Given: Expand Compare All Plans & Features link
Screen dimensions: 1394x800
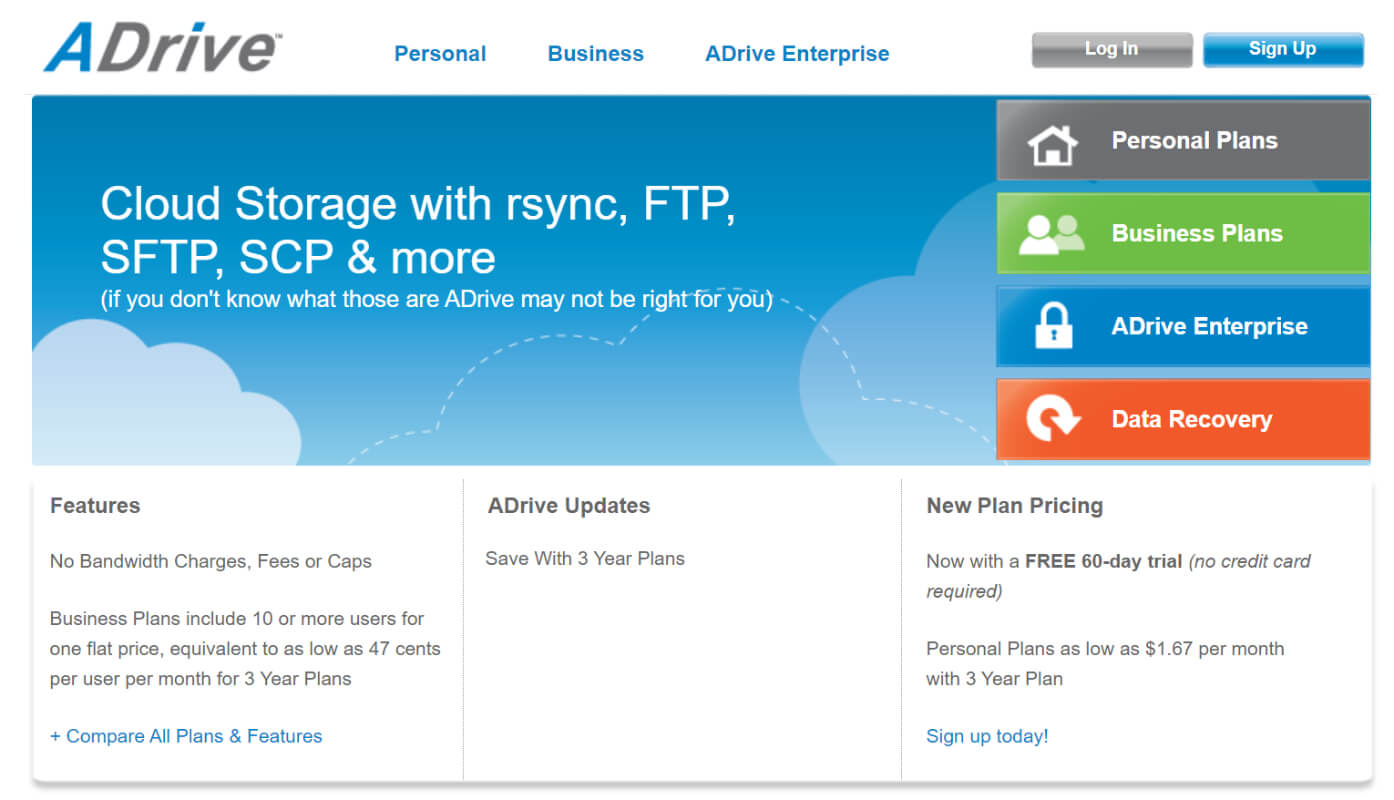Looking at the screenshot, I should [186, 736].
